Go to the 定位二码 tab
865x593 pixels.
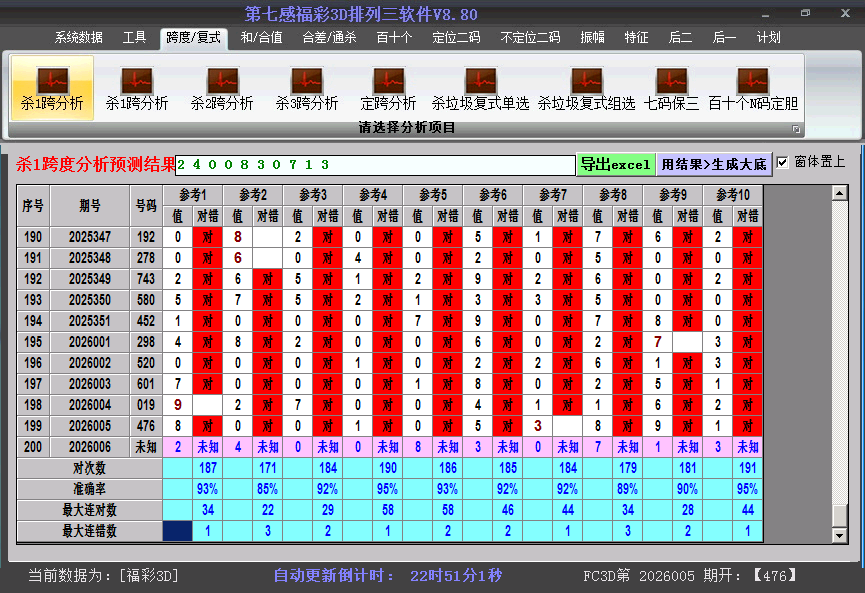click(x=455, y=38)
